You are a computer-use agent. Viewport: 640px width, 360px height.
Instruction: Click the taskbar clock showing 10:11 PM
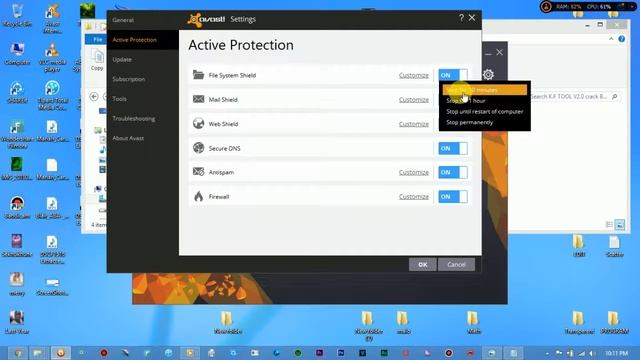coord(617,353)
